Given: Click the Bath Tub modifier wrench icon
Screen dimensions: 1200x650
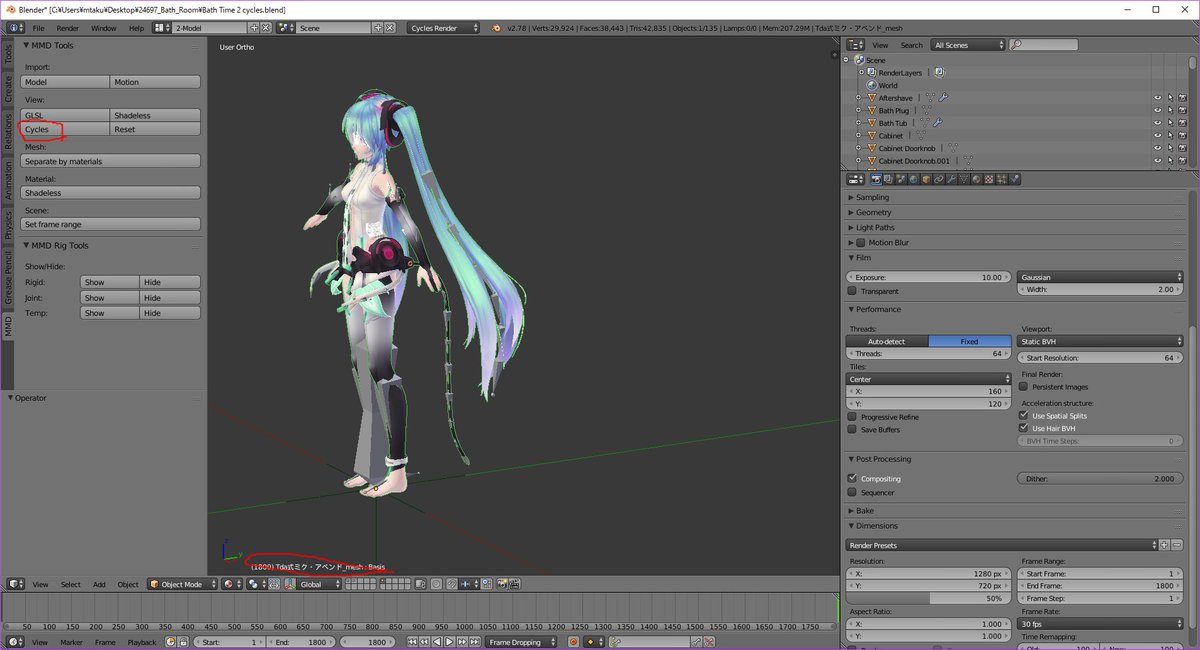Looking at the screenshot, I should [936, 122].
